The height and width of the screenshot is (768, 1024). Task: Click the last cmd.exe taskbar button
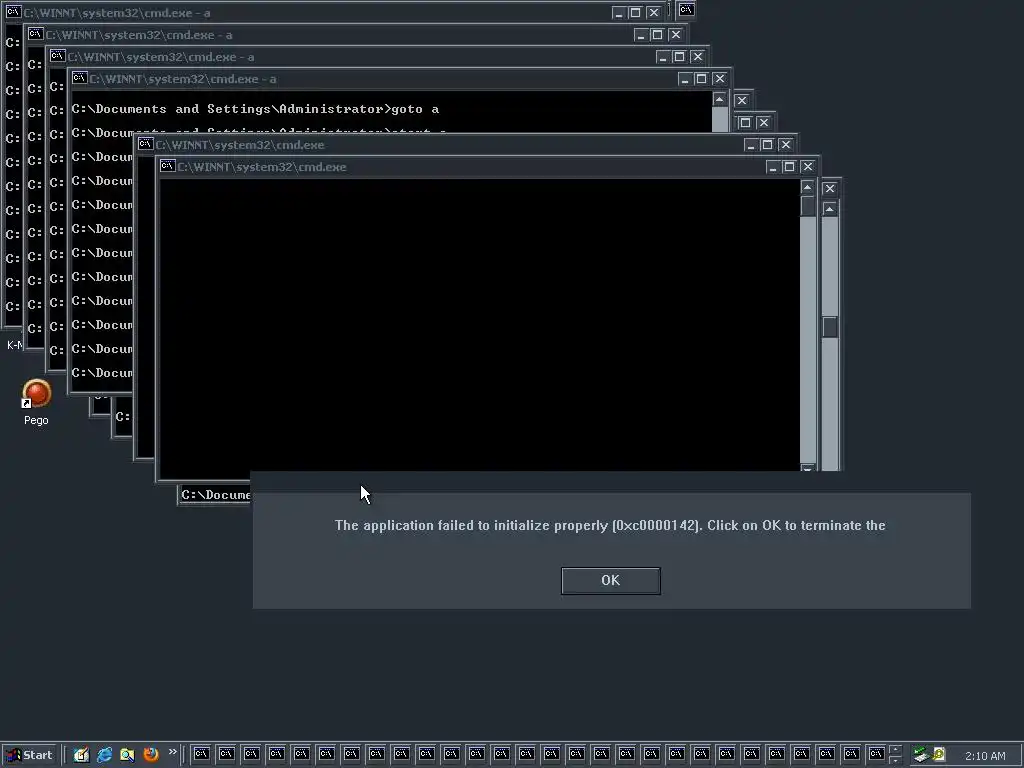[876, 755]
